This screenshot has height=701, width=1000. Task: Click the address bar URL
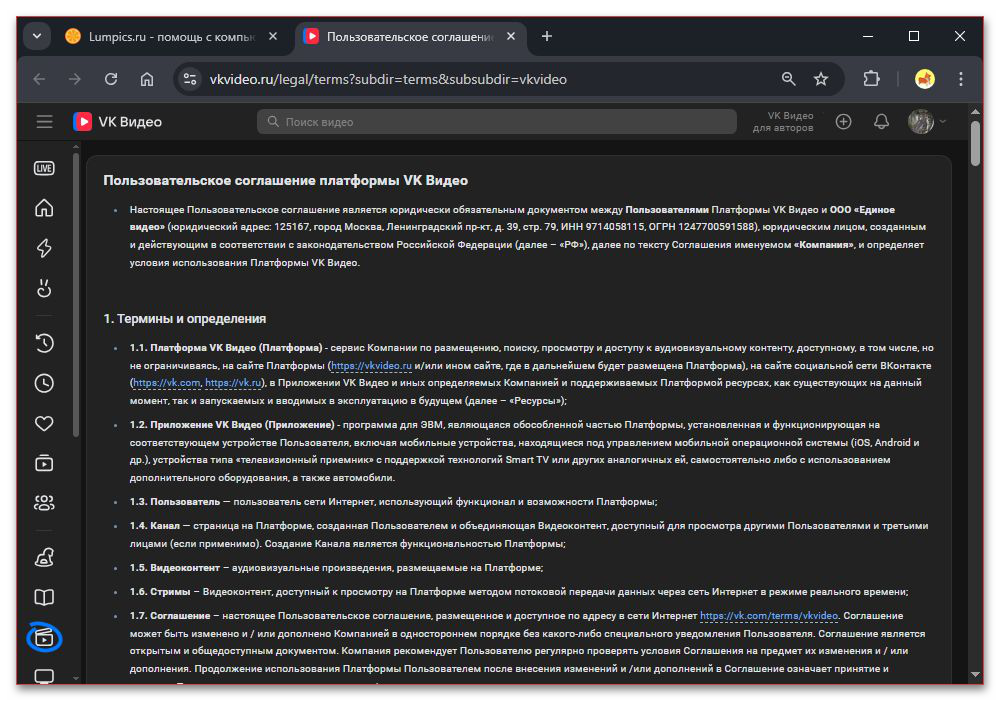(x=388, y=79)
